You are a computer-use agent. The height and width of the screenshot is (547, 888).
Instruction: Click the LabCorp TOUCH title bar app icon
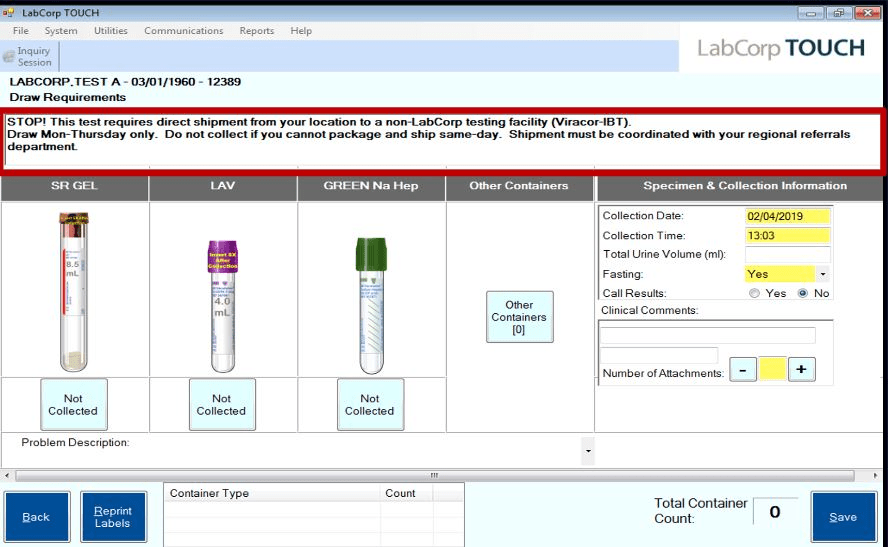(x=8, y=12)
